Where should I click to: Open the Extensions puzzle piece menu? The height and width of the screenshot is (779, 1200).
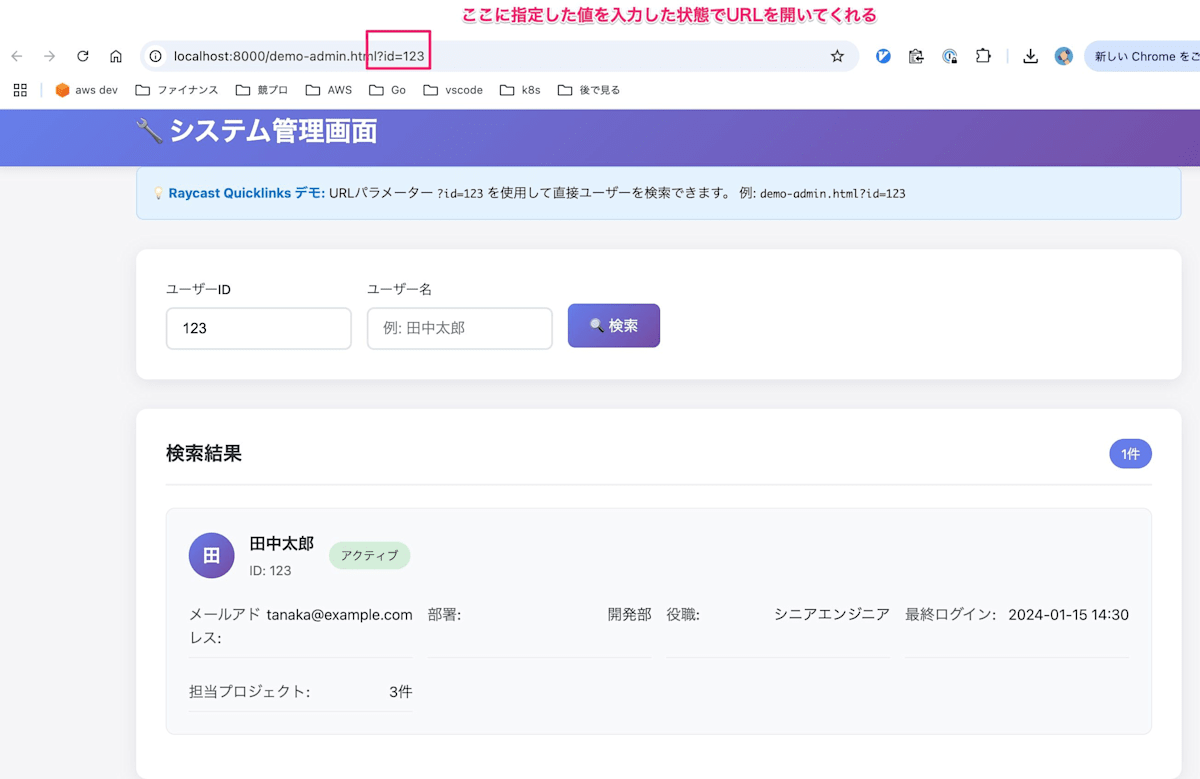[983, 56]
